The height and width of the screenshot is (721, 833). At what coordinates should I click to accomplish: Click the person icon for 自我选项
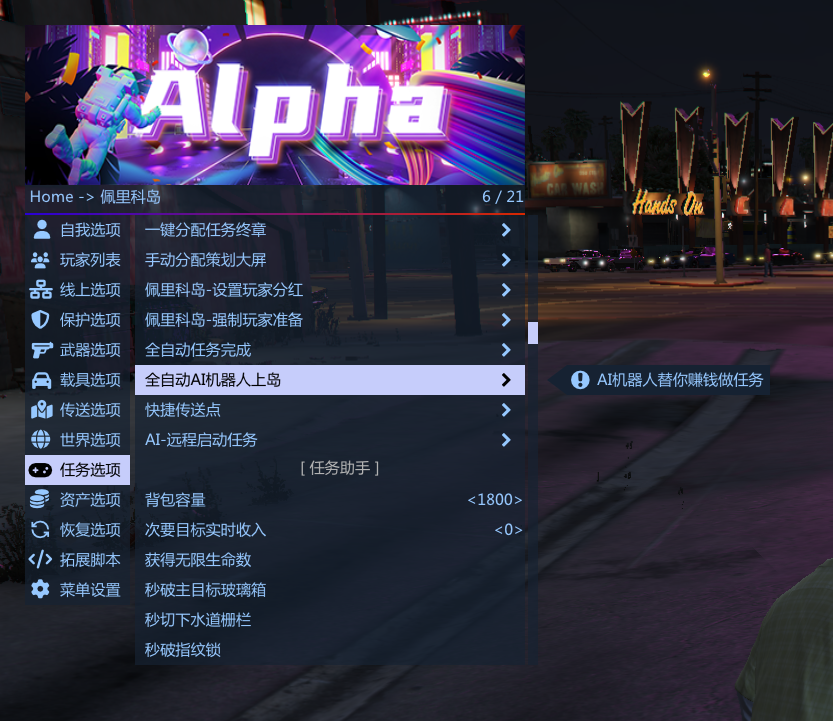coord(41,230)
